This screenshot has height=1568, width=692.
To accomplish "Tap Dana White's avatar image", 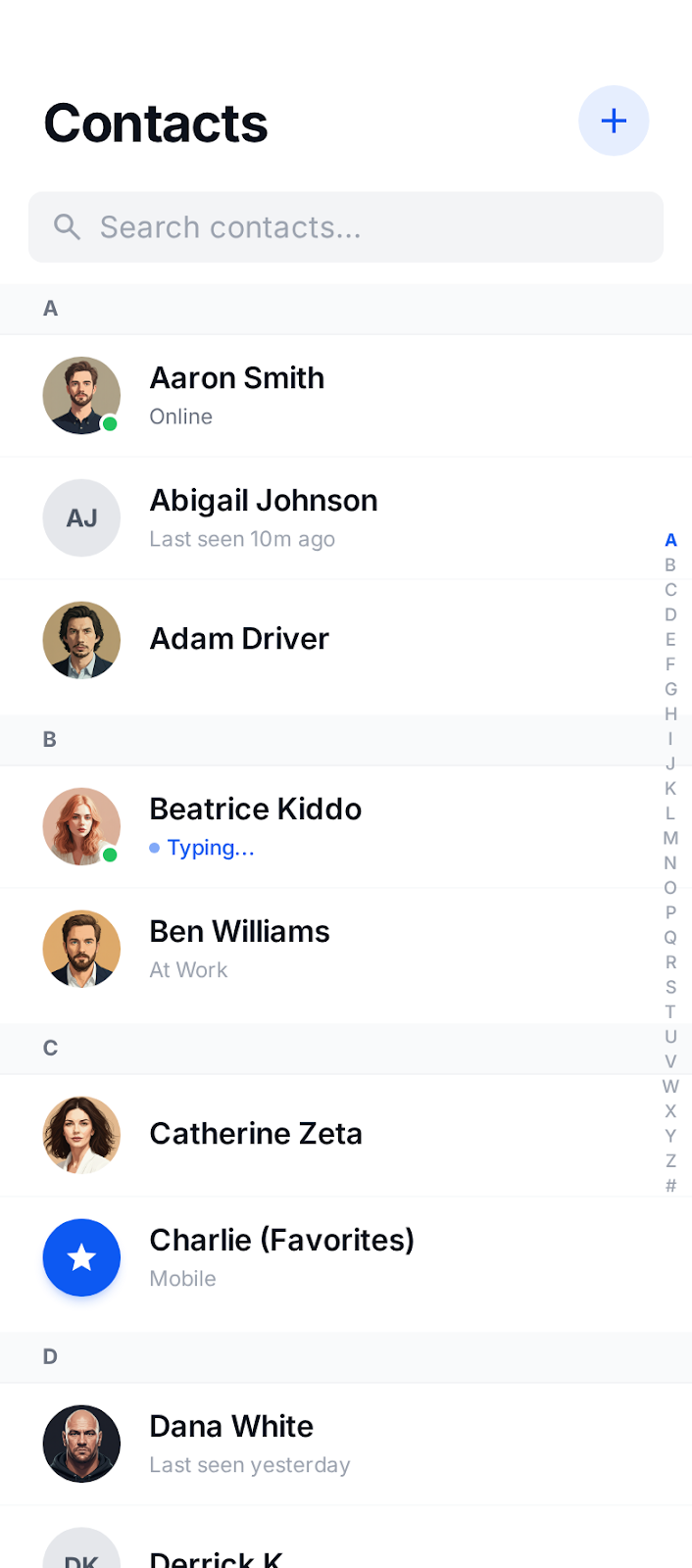I will coord(81,1444).
